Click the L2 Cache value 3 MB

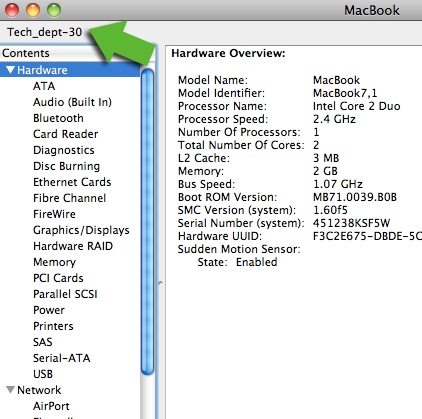click(326, 158)
